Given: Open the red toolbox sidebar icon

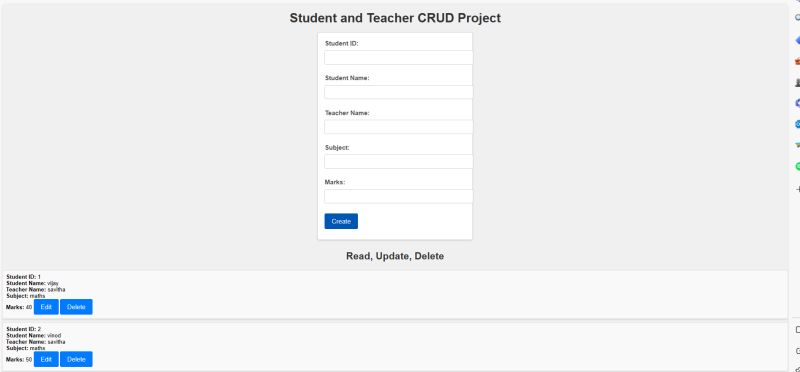Looking at the screenshot, I should (x=797, y=61).
